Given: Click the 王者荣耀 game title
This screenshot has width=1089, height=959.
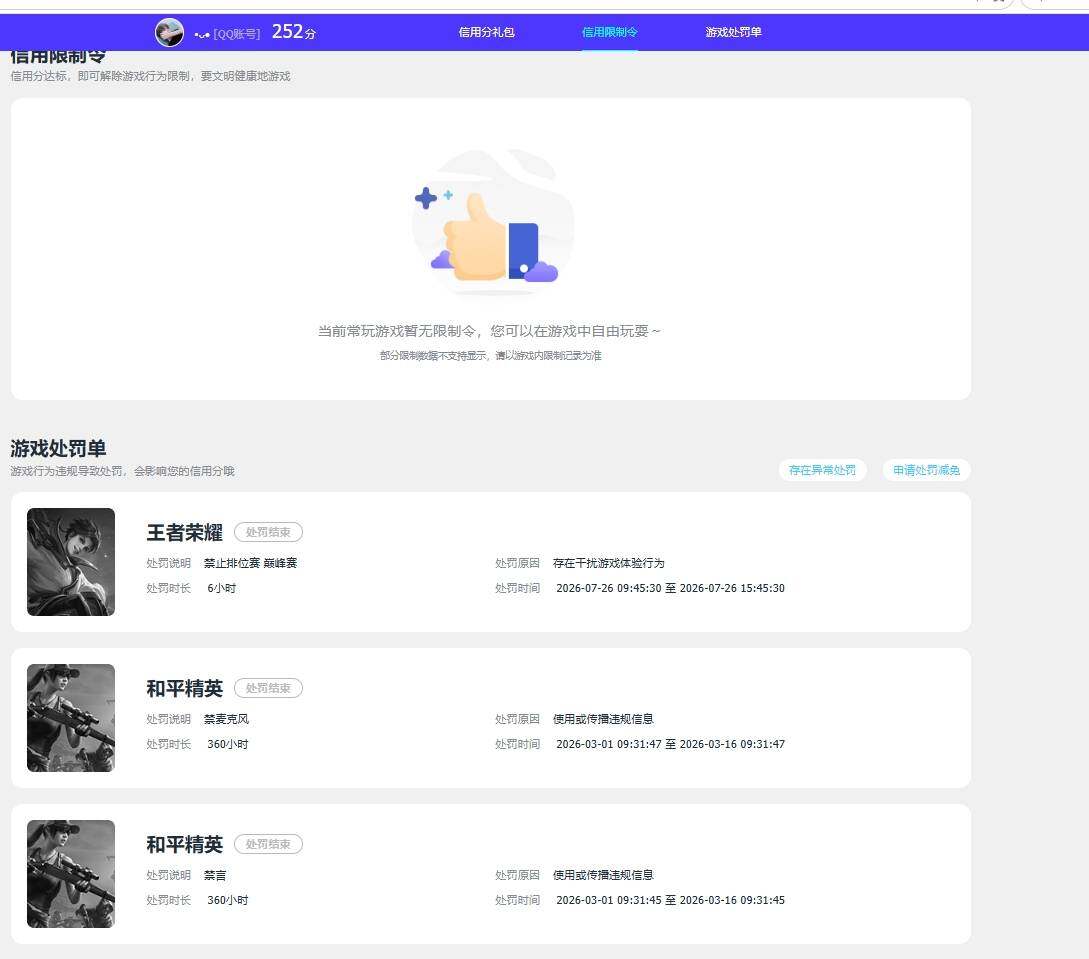Looking at the screenshot, I should (x=184, y=533).
